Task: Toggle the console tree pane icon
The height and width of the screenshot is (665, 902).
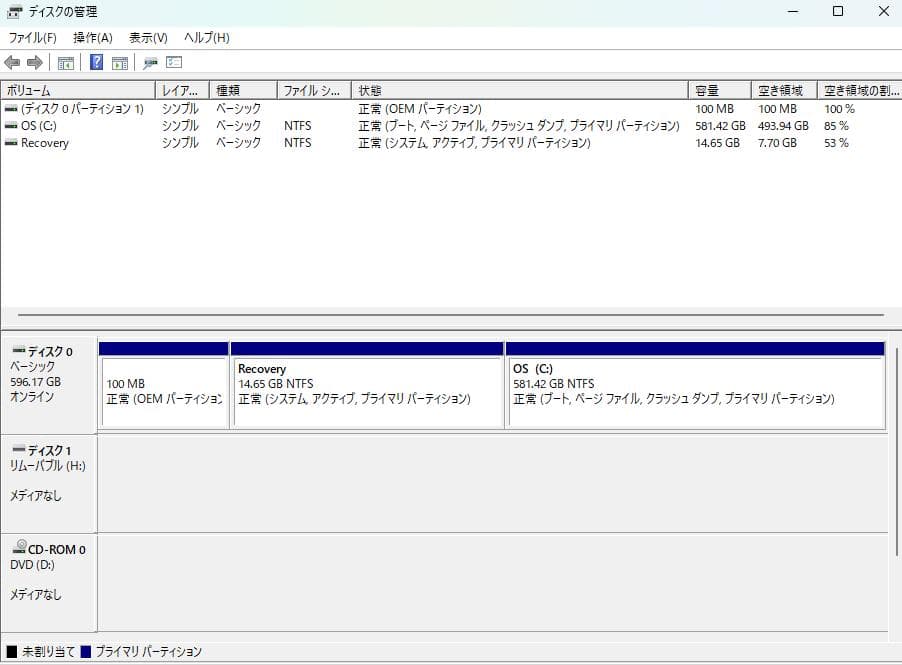Action: click(66, 62)
